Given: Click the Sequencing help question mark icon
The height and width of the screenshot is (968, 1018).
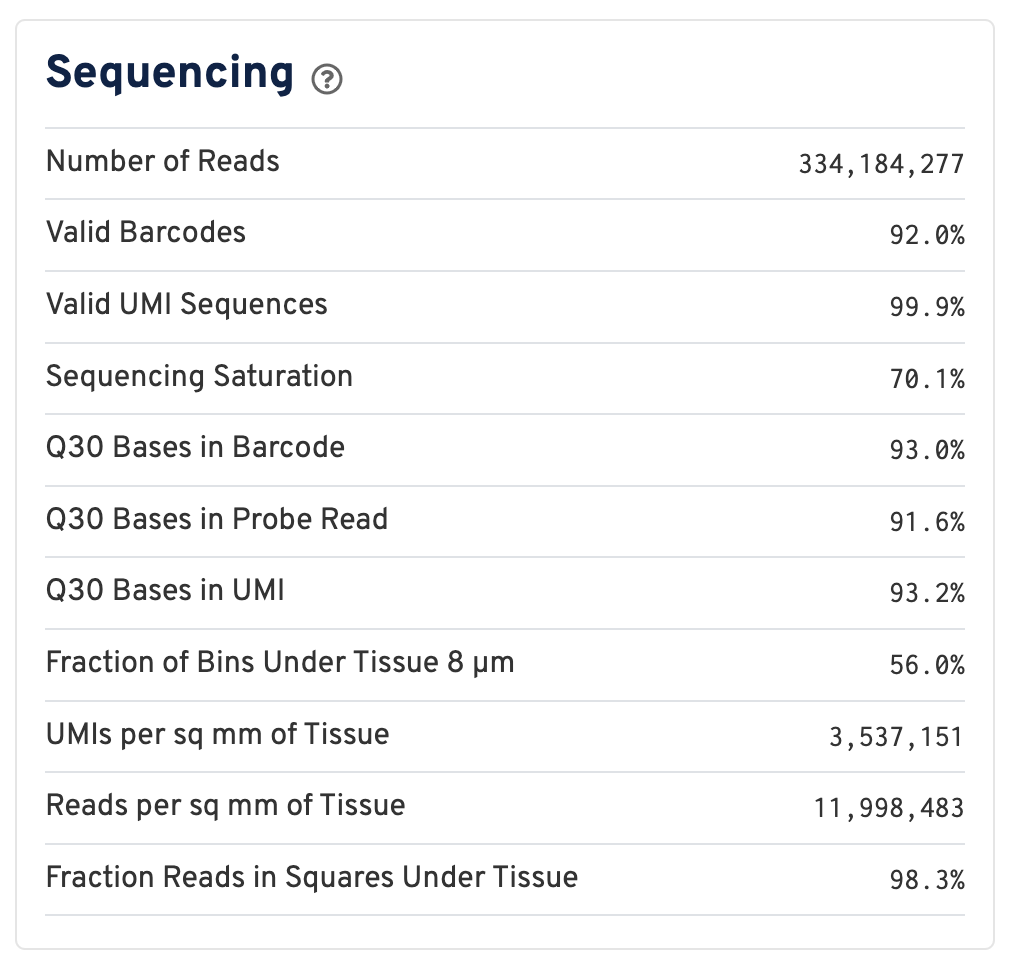Looking at the screenshot, I should coord(327,79).
